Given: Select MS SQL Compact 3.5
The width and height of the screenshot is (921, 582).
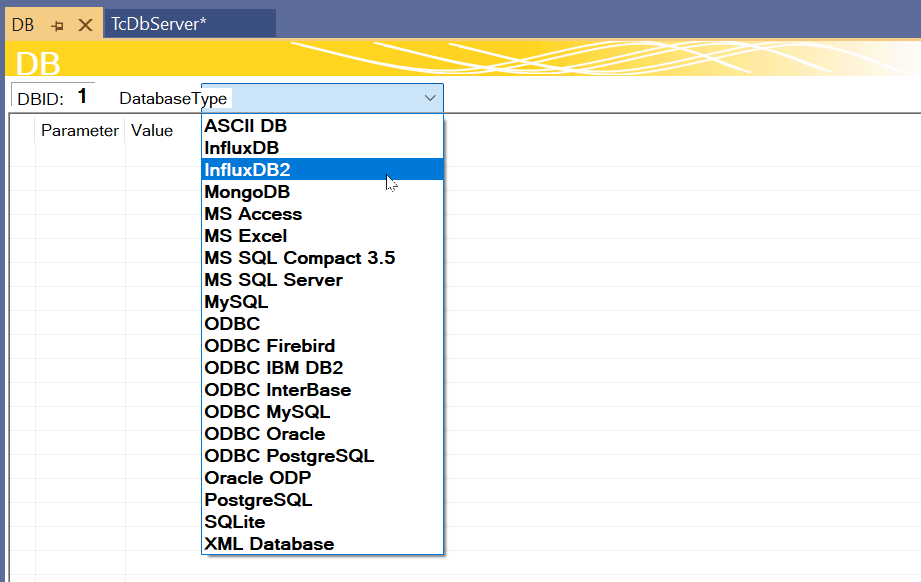Looking at the screenshot, I should pos(322,258).
